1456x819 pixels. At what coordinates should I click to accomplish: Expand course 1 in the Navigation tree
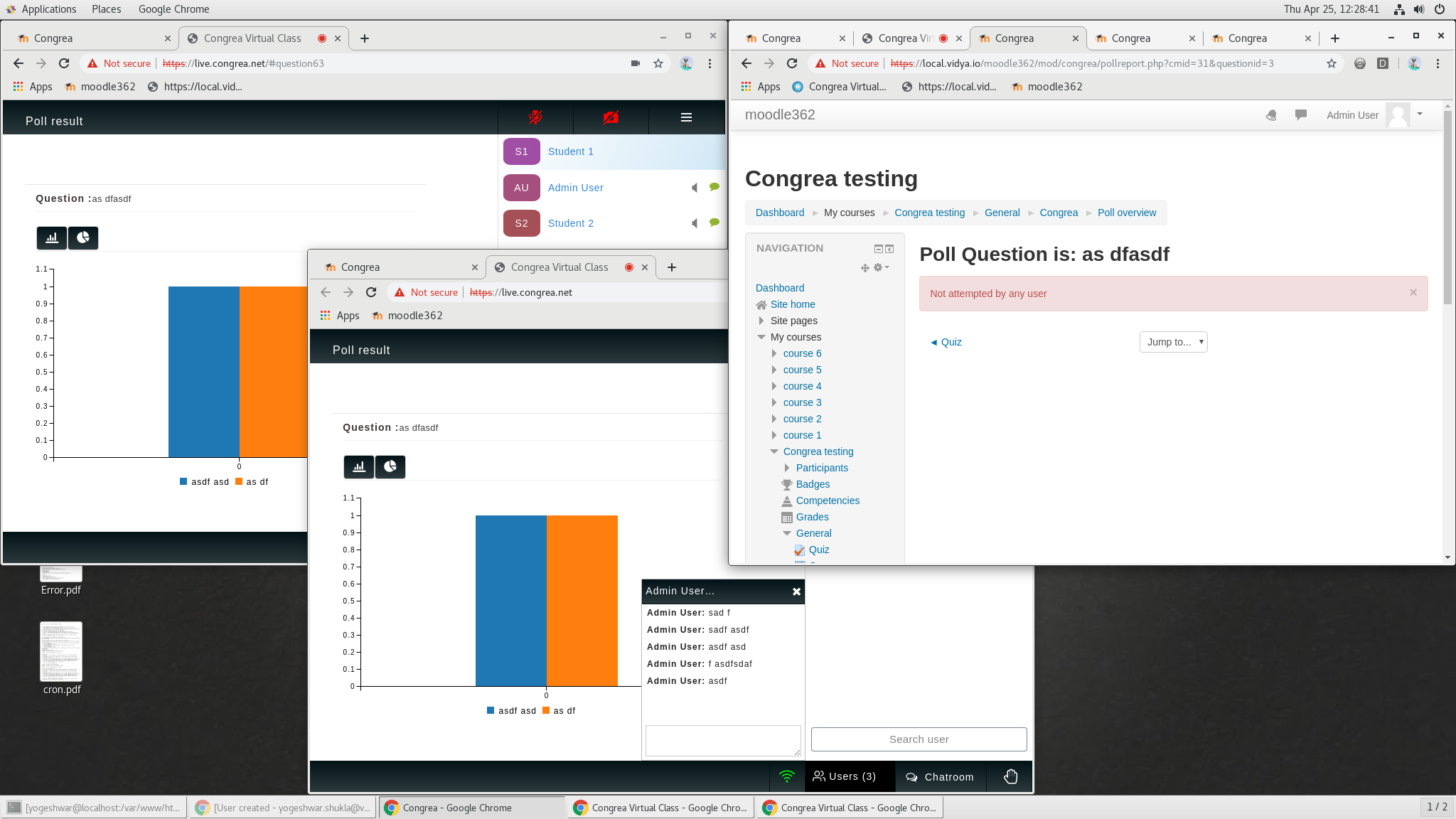(x=774, y=435)
